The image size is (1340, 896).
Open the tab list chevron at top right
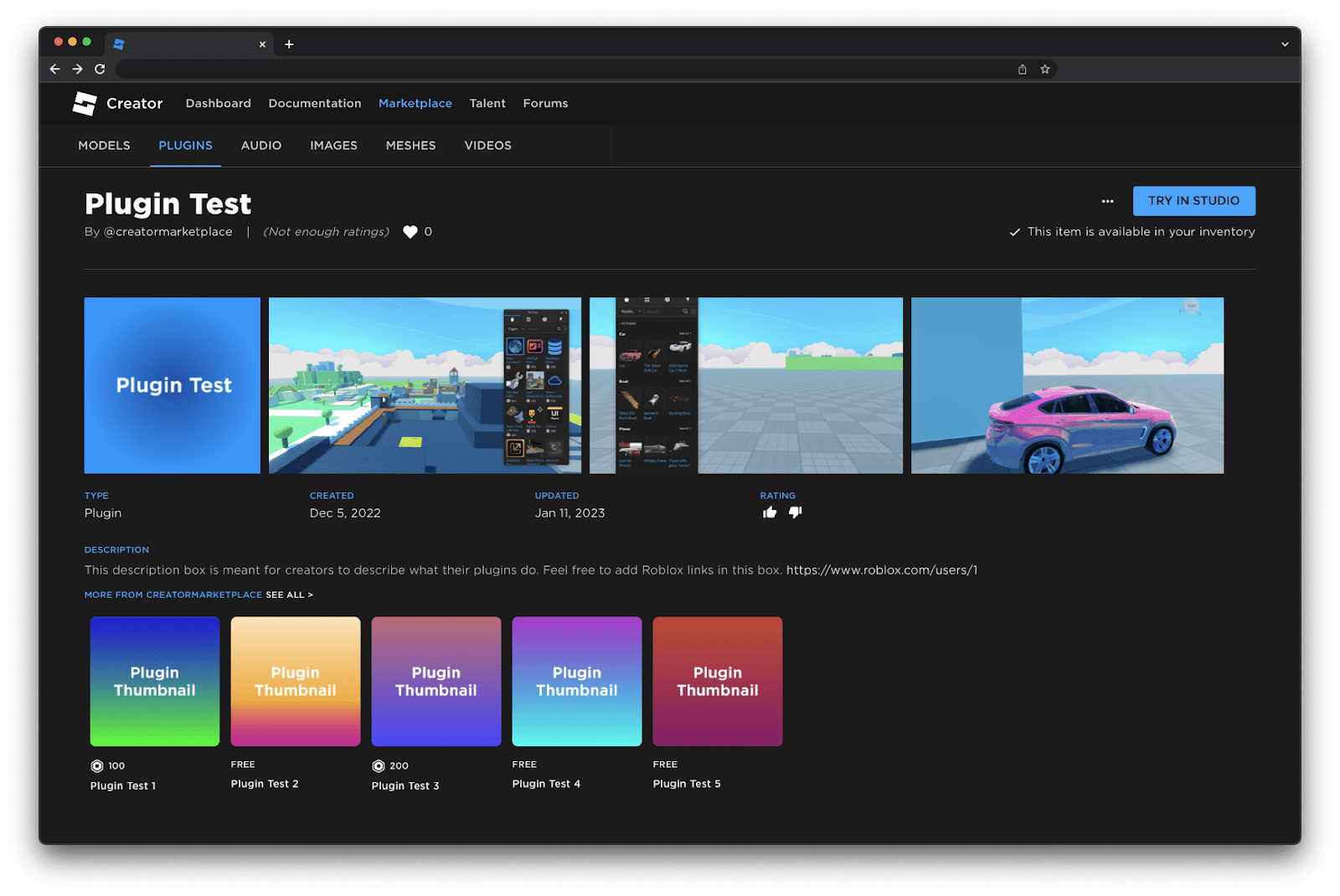tap(1285, 44)
